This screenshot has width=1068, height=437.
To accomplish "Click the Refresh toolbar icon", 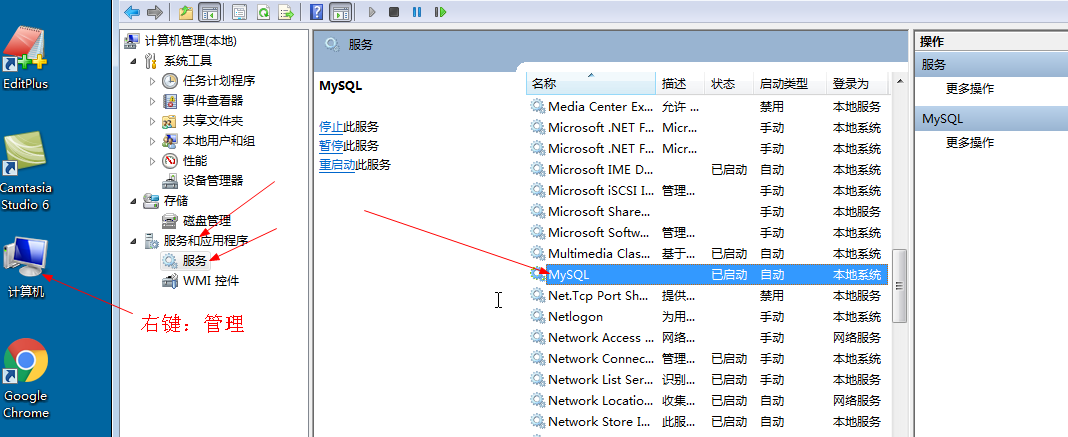I will (x=263, y=12).
